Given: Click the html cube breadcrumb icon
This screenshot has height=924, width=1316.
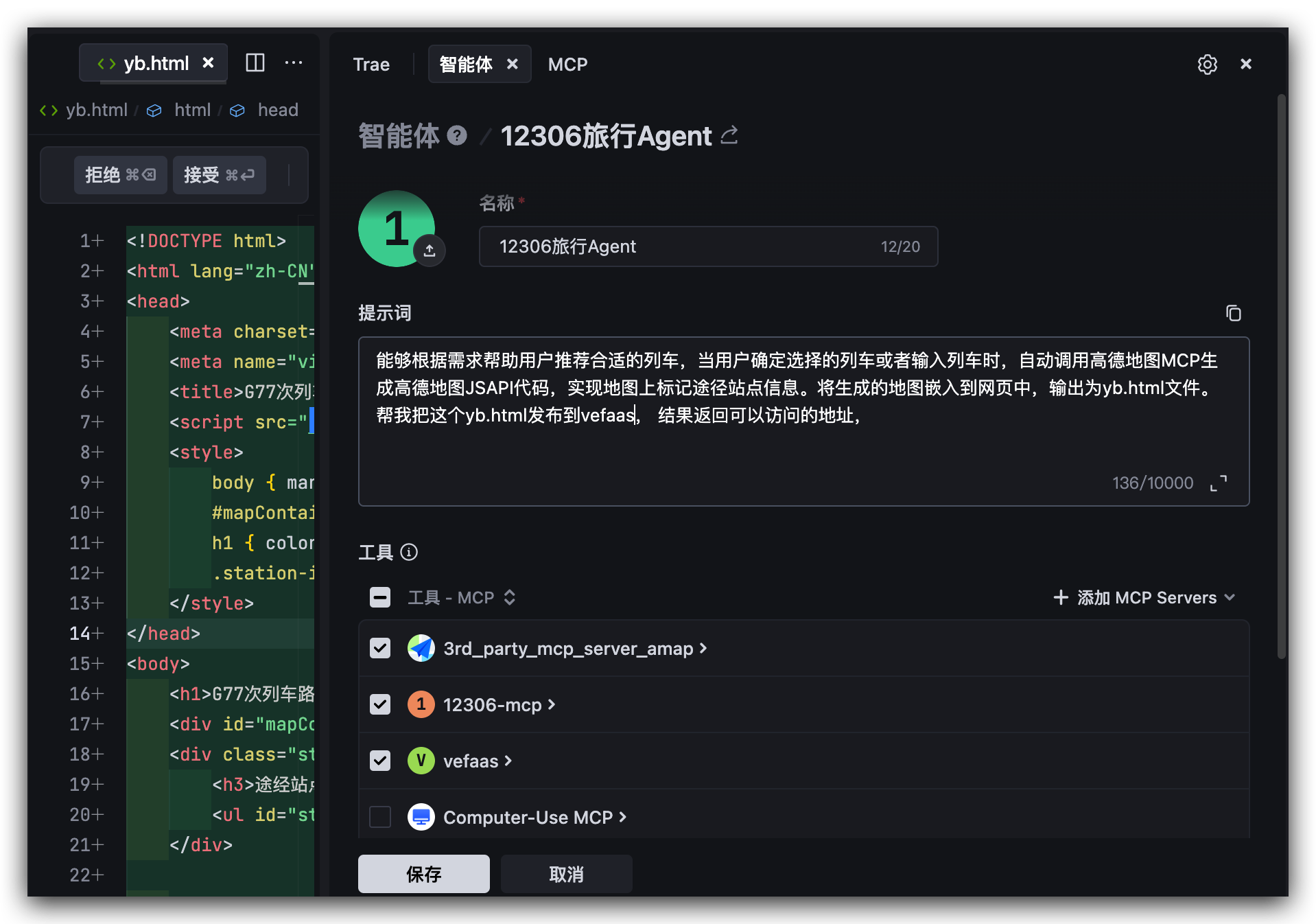Looking at the screenshot, I should pos(154,111).
